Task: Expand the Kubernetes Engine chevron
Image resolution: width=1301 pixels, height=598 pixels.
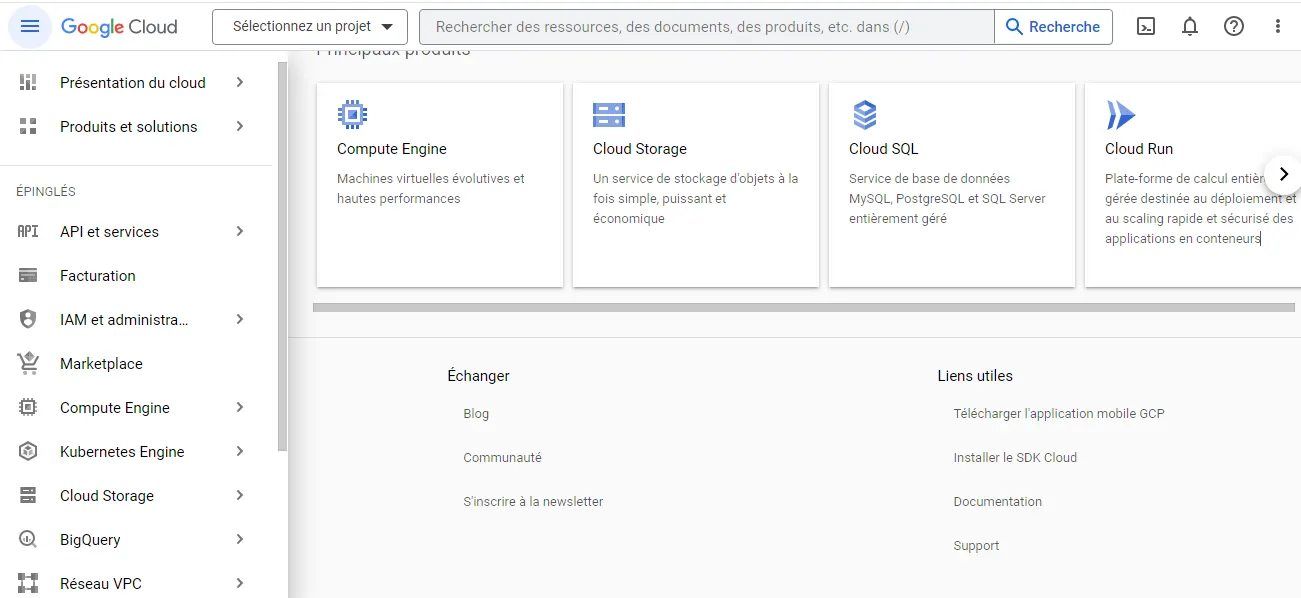Action: click(x=240, y=452)
